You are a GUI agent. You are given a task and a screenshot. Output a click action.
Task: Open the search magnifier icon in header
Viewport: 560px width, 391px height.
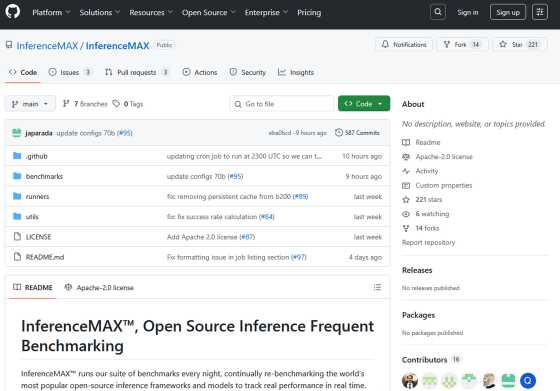pos(438,12)
